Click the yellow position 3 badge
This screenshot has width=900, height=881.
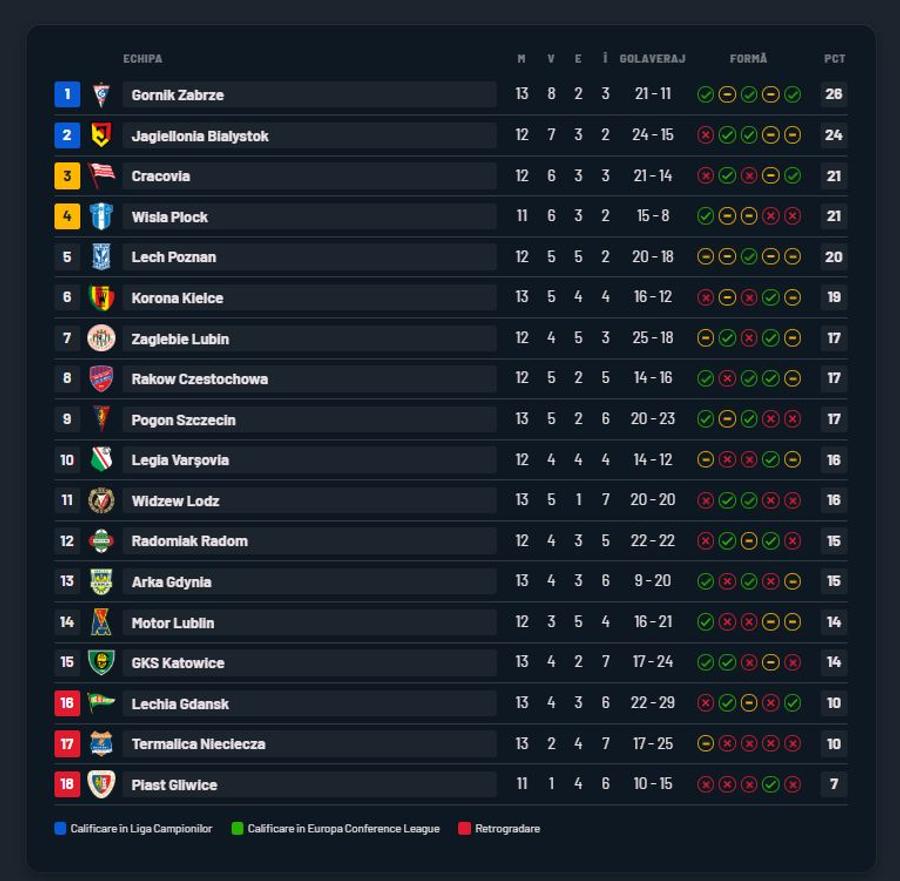coord(67,176)
